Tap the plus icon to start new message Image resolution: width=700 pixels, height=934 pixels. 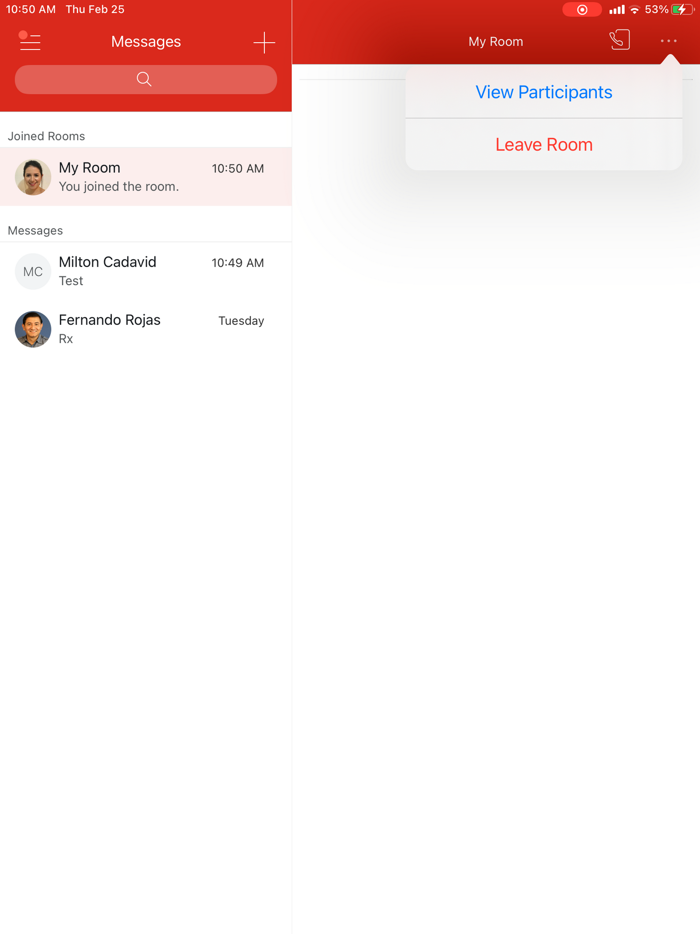point(264,42)
